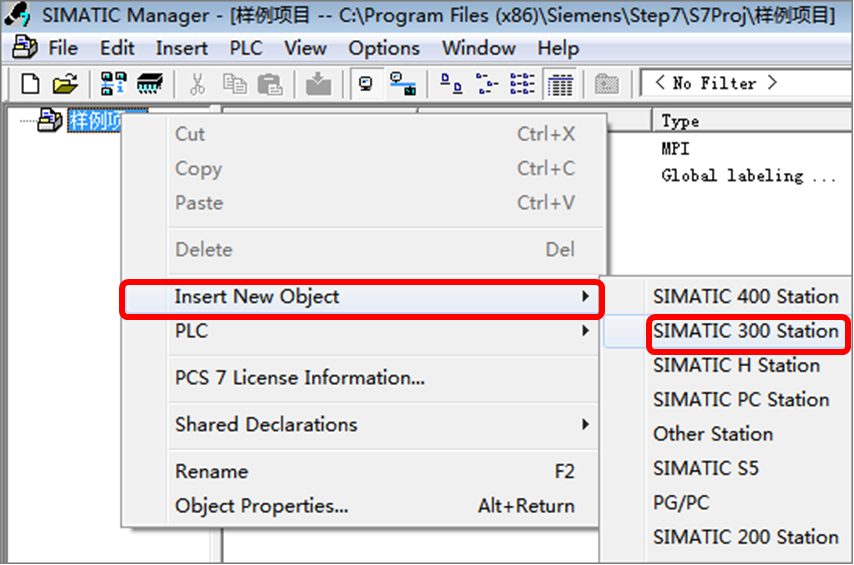Click the Up One Level icon
The width and height of the screenshot is (854, 565).
[606, 84]
